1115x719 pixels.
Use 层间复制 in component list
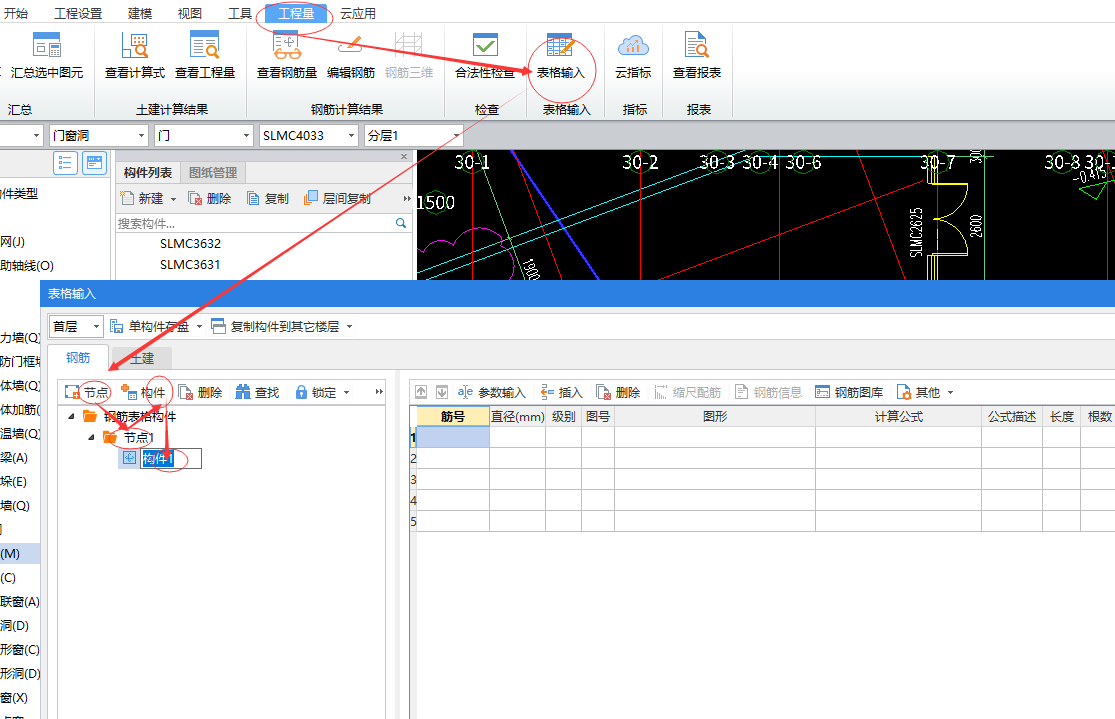pos(338,198)
